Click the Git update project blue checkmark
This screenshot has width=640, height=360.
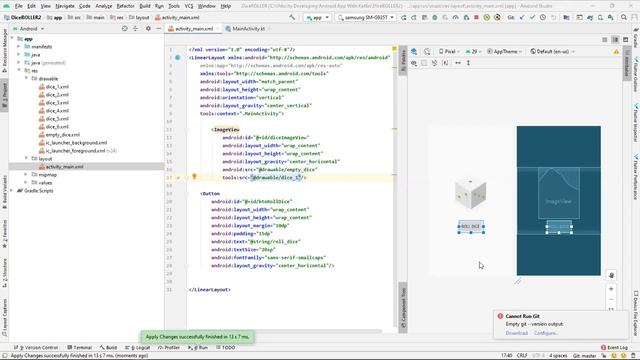click(522, 18)
